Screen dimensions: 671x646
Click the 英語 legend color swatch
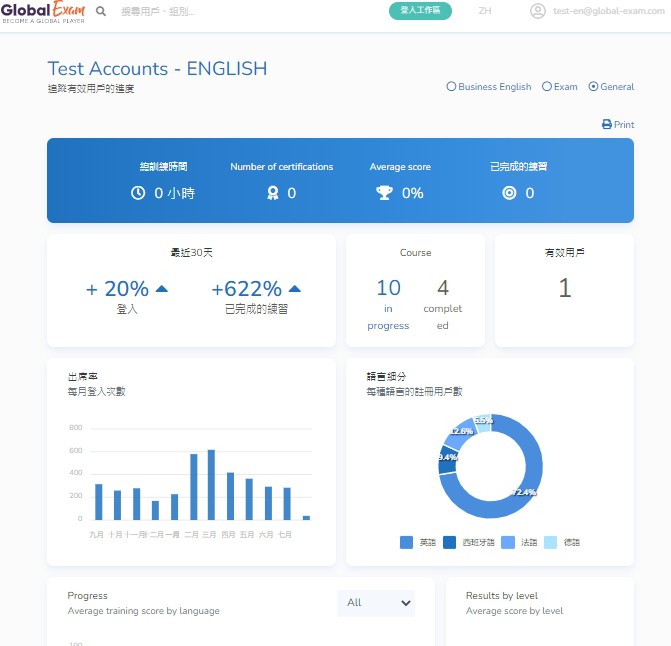click(406, 542)
